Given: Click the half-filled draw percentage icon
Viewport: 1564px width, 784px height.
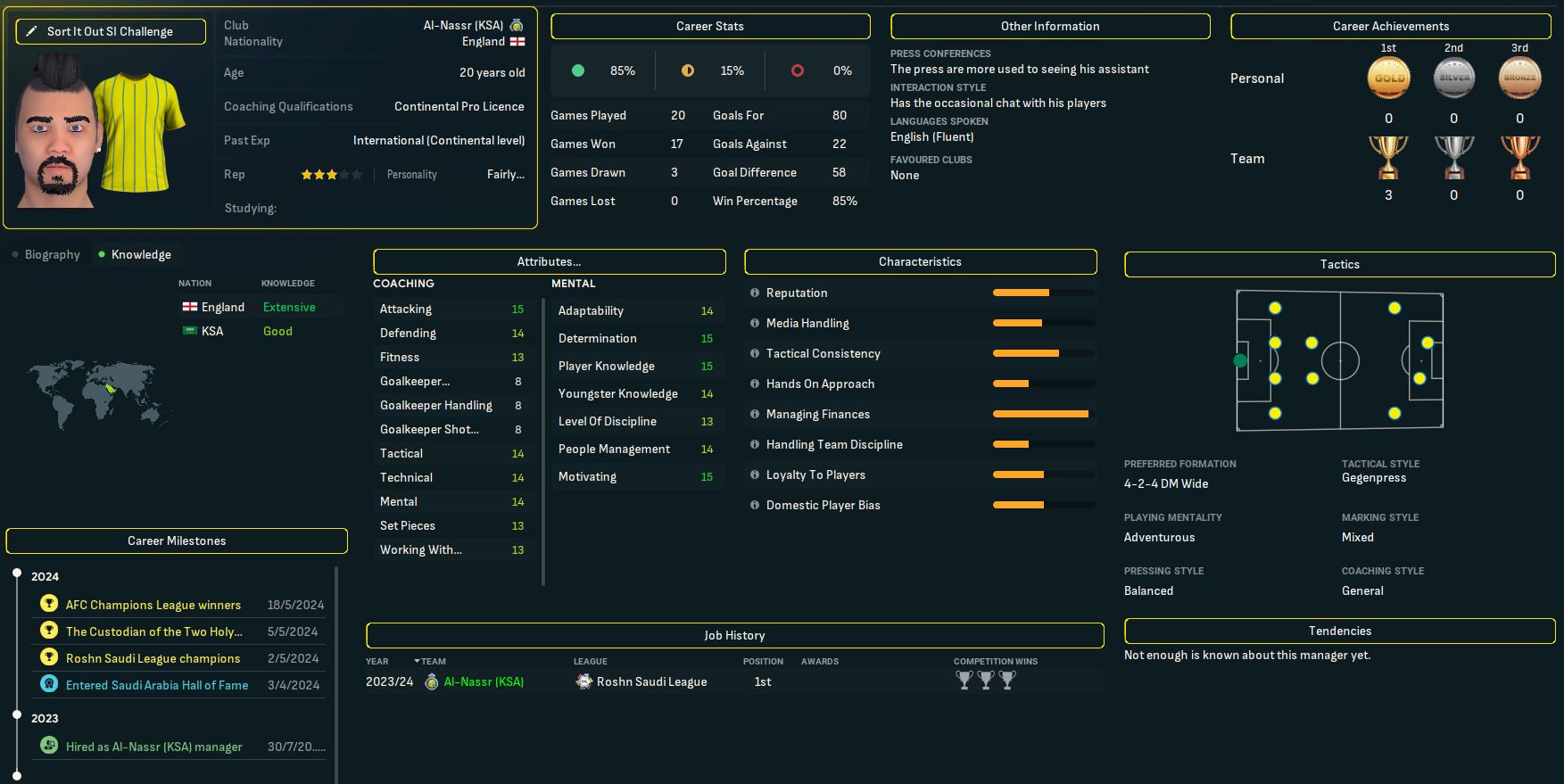Looking at the screenshot, I should 688,70.
